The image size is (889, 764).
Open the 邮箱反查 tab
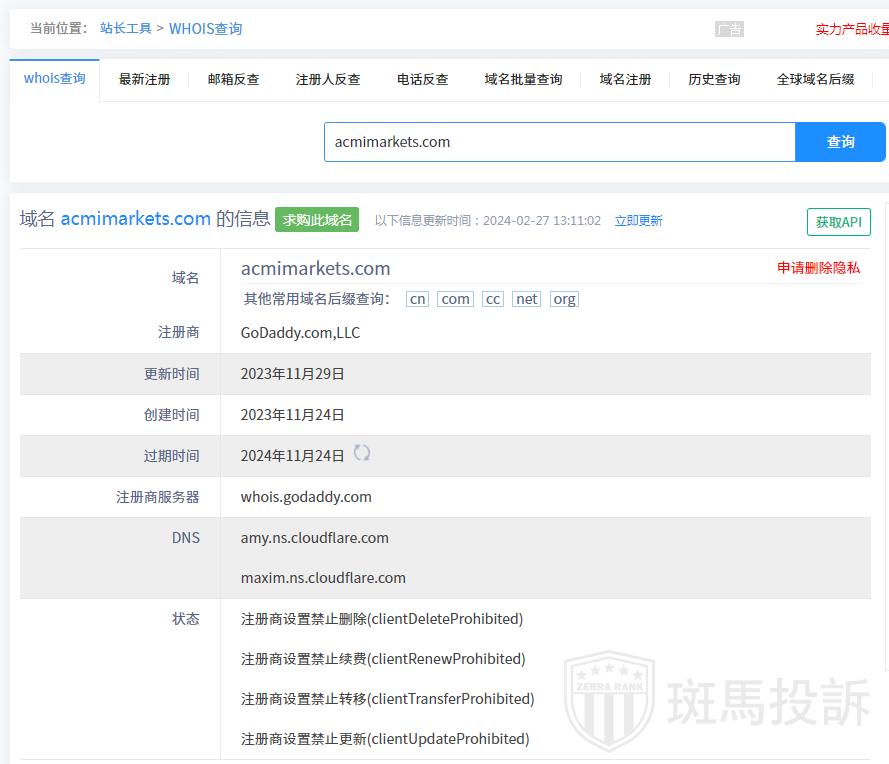point(233,79)
